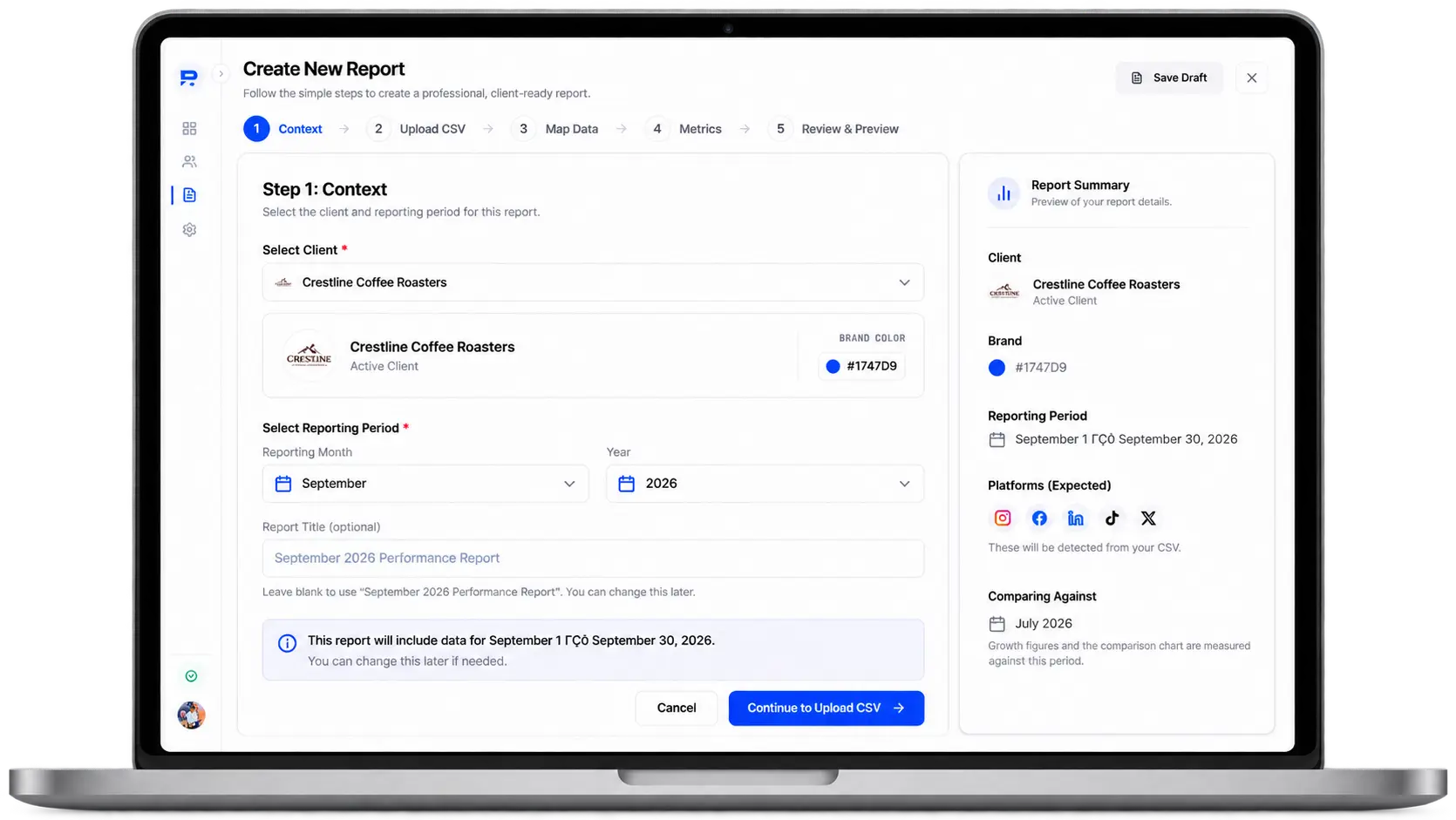The width and height of the screenshot is (1456, 820).
Task: Open the reports document icon in sidebar
Action: click(189, 195)
